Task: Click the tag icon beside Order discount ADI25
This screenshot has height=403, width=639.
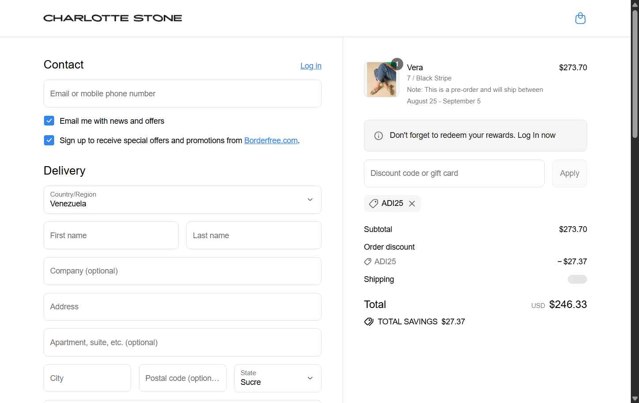Action: pyautogui.click(x=368, y=262)
